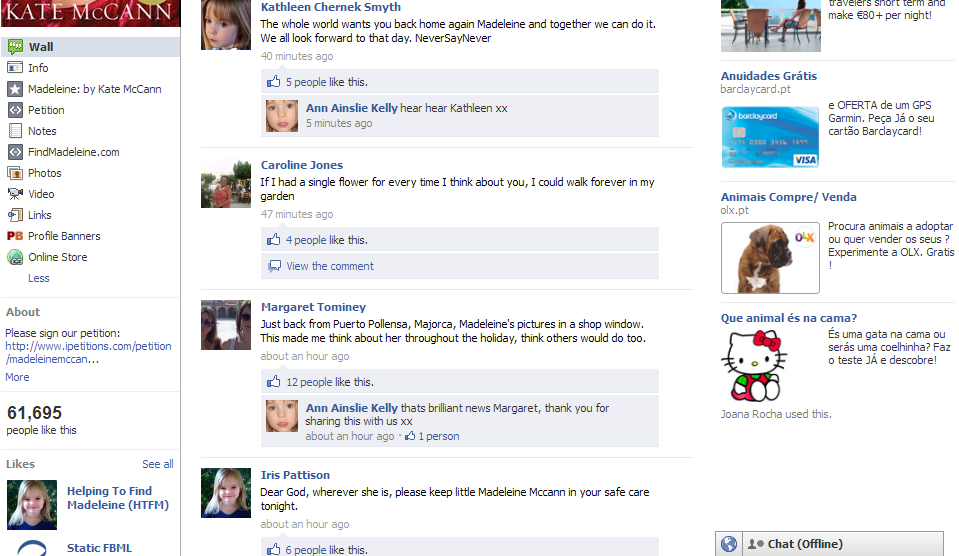This screenshot has width=959, height=556.
Task: Click the Hello Kitty ad thumbnail
Action: point(755,366)
